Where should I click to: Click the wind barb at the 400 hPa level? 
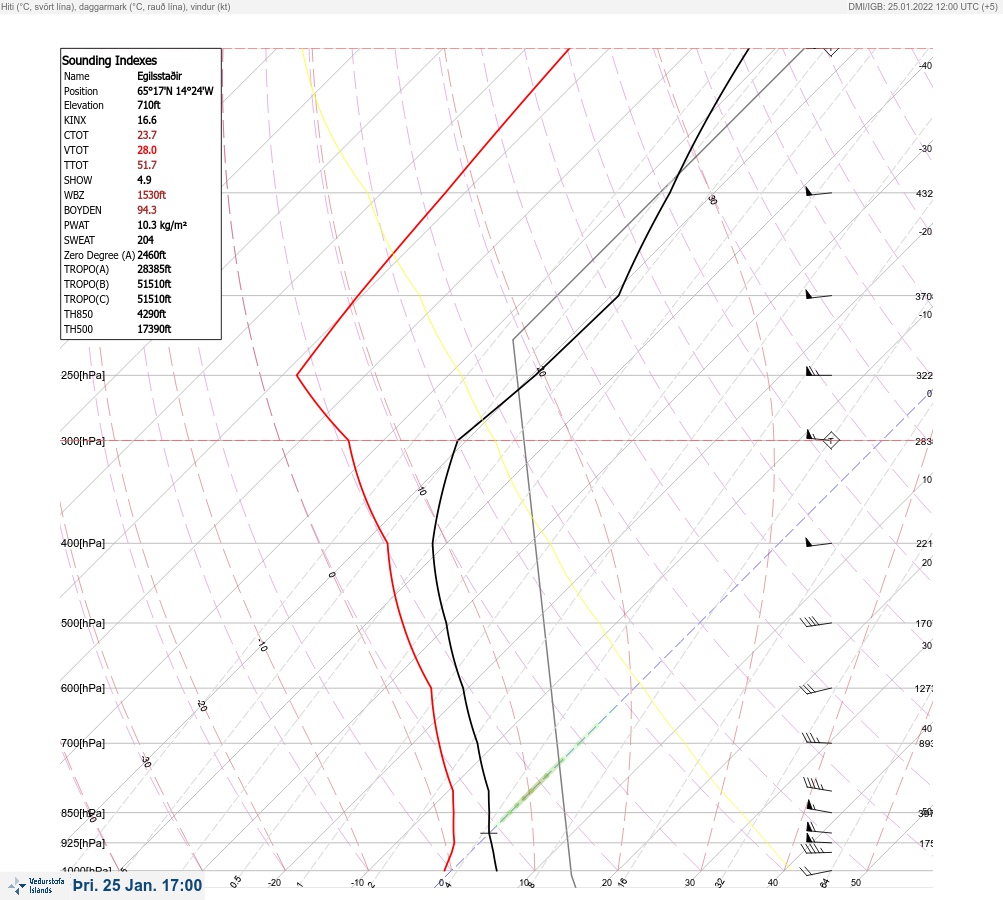[x=818, y=543]
